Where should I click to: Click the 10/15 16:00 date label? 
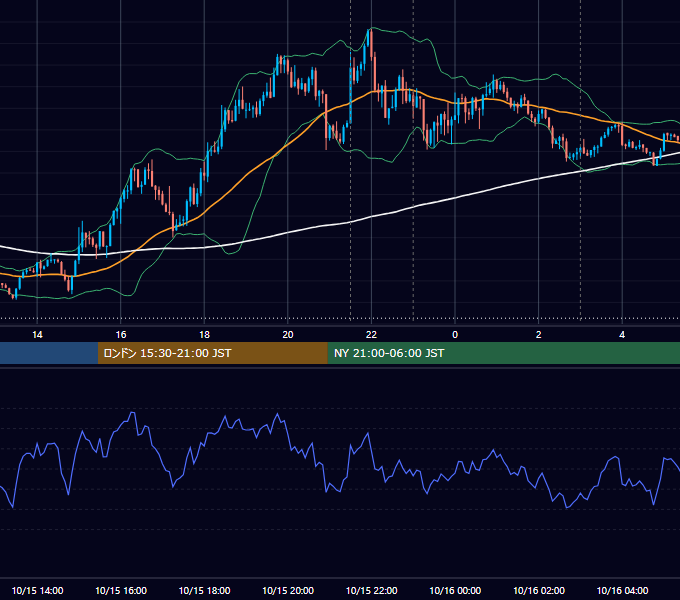(x=121, y=590)
